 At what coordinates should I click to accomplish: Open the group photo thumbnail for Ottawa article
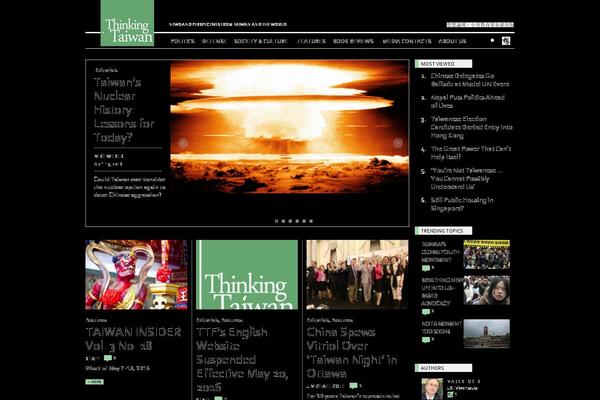pyautogui.click(x=357, y=275)
